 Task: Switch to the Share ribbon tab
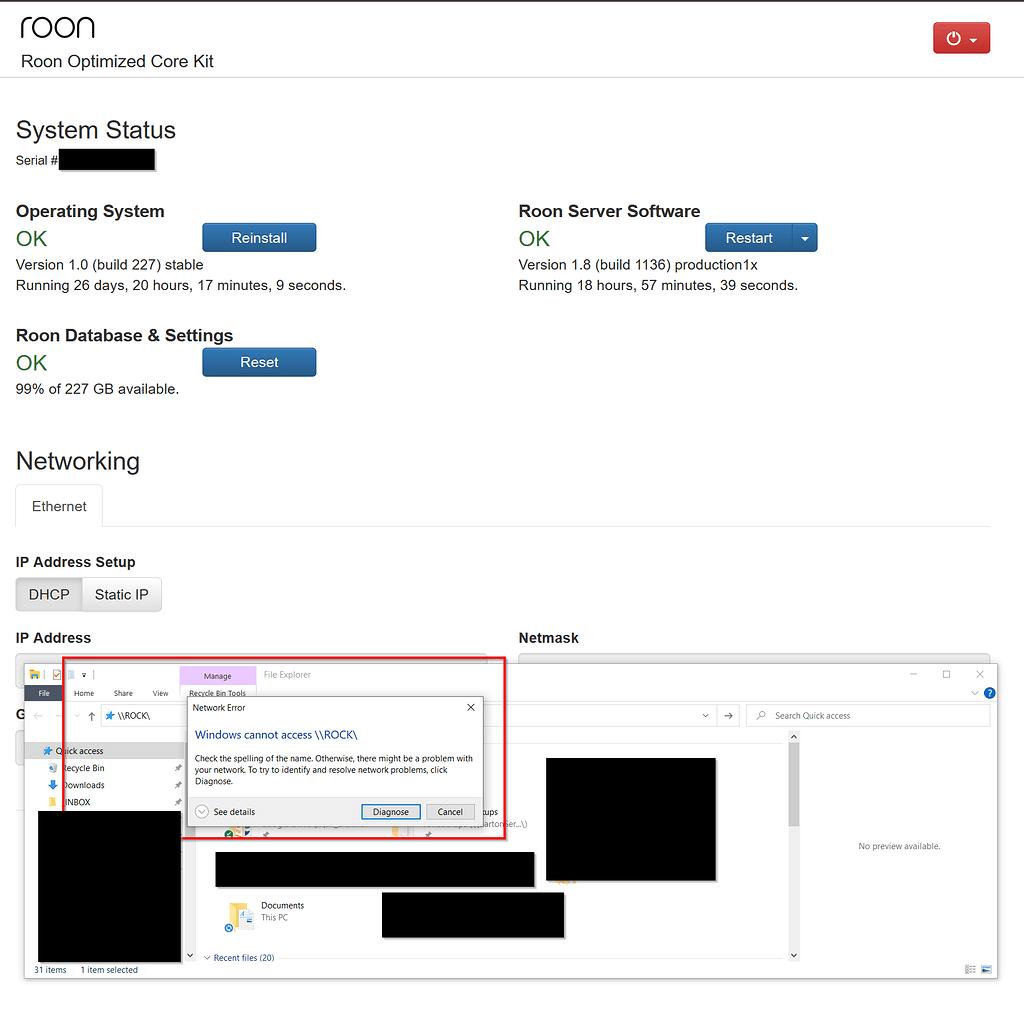pos(123,693)
